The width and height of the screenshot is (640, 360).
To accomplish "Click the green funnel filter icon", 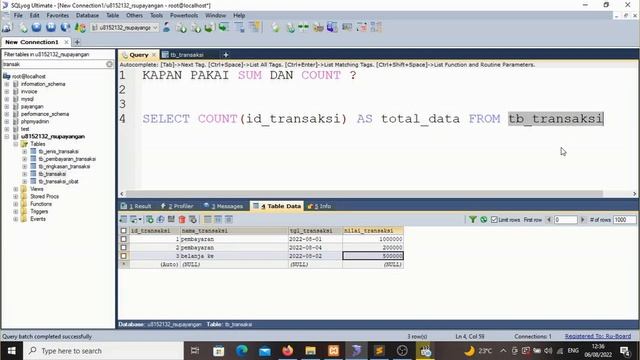I will 473,220.
